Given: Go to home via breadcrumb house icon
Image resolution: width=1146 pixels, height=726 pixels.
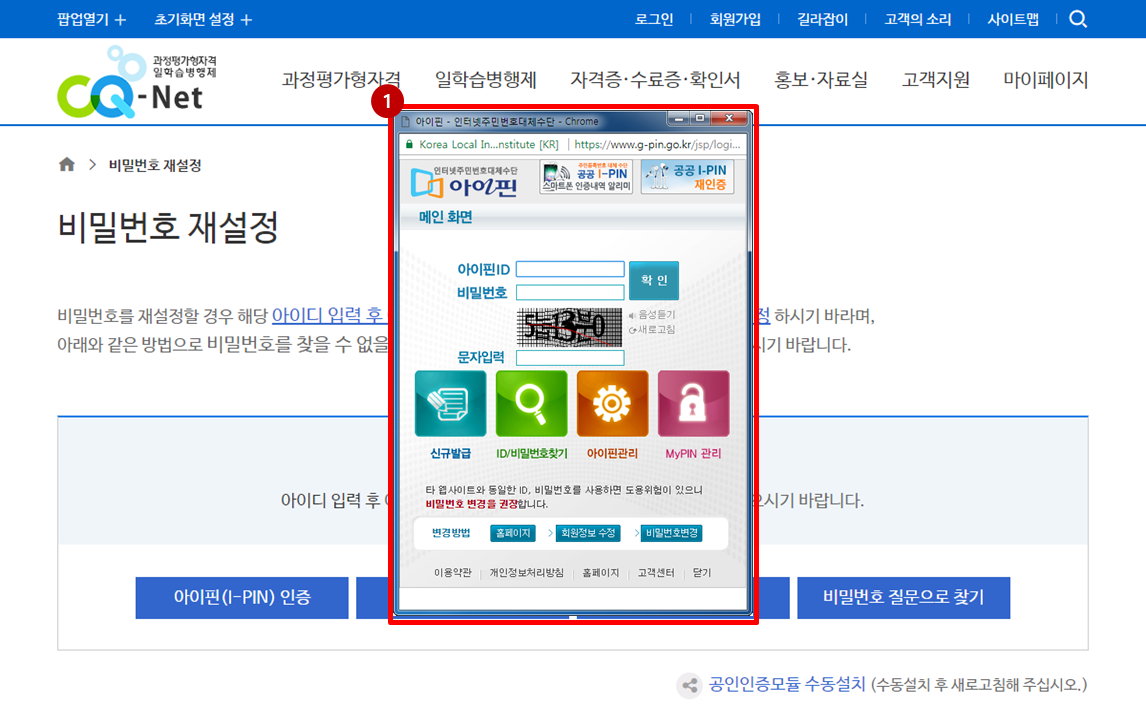Looking at the screenshot, I should tap(67, 165).
